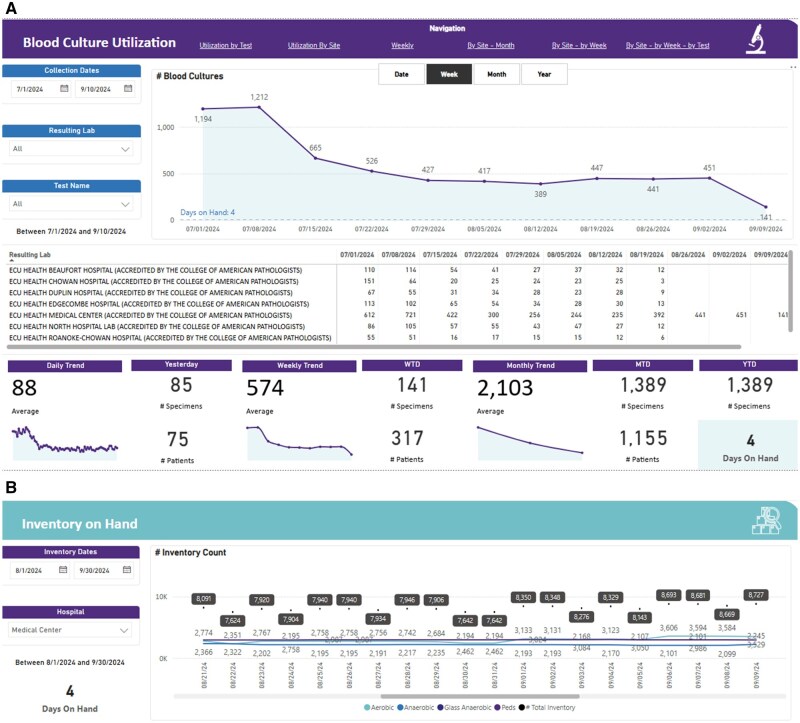Open calendar picker for 8/1/2024 inventory date

63,569
